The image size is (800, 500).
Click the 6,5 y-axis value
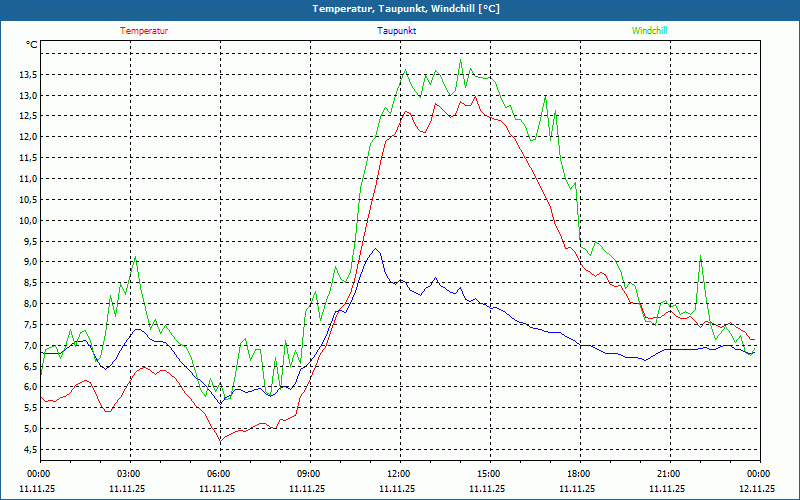[x=30, y=366]
